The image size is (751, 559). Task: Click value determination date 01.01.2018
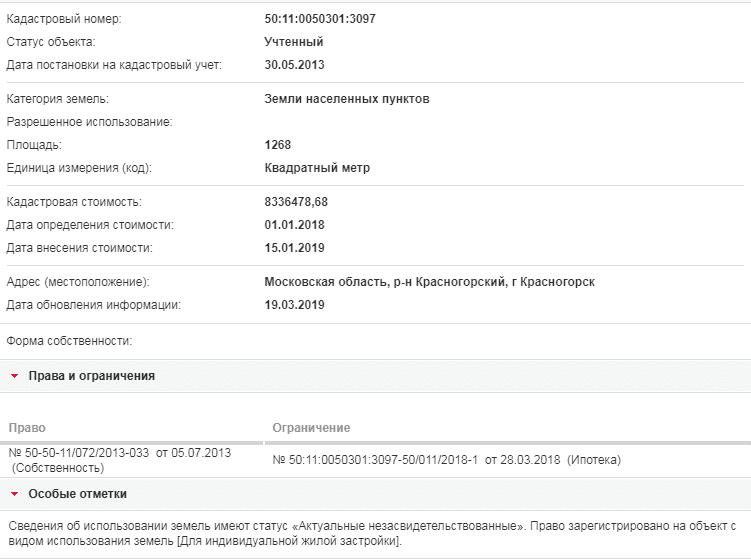coord(295,225)
